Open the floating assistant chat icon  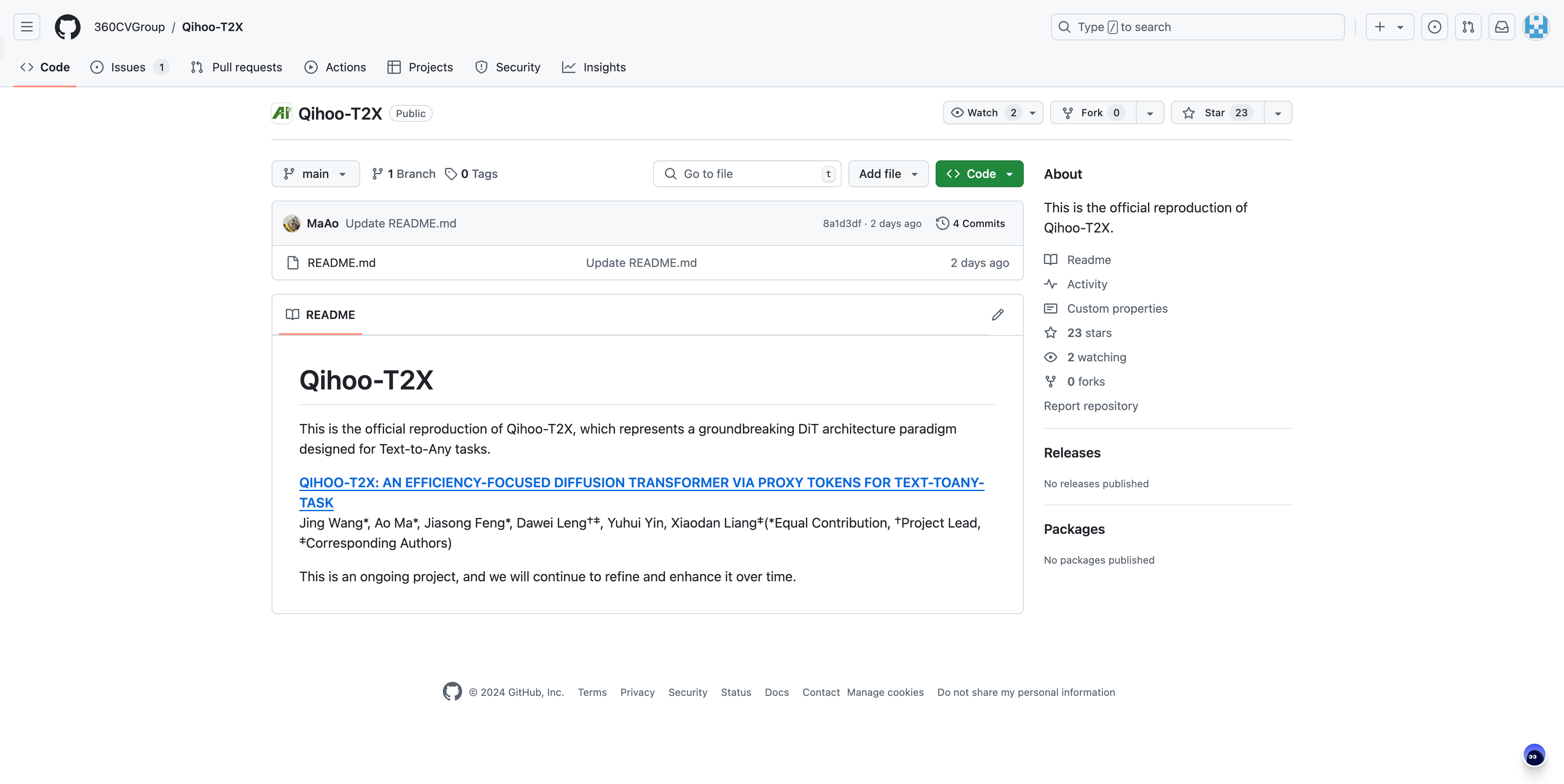pos(1534,755)
